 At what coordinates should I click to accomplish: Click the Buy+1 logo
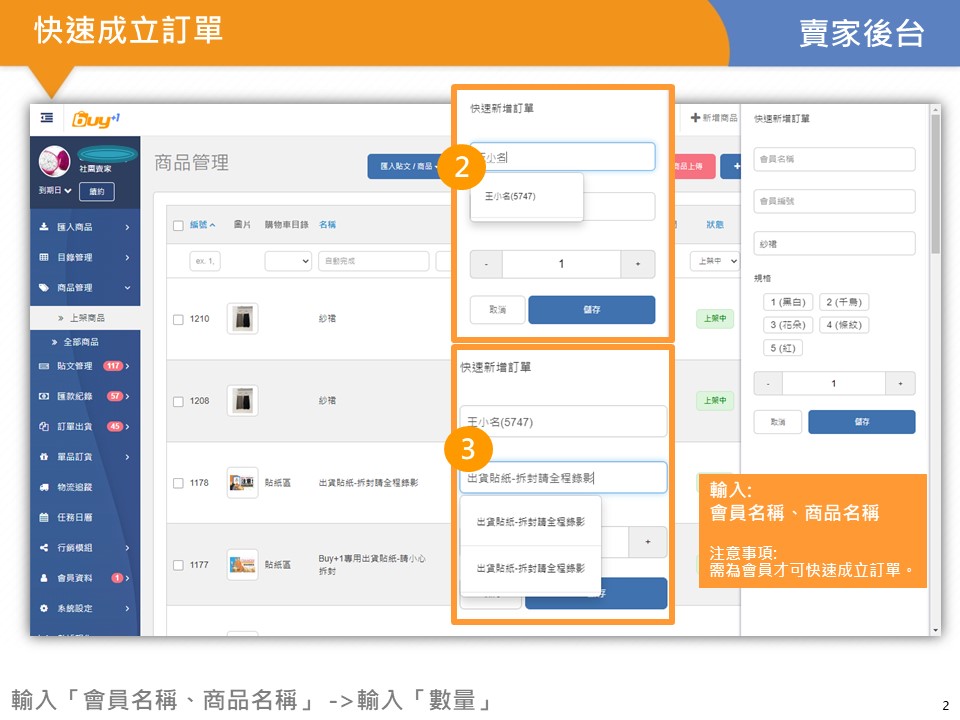click(96, 119)
